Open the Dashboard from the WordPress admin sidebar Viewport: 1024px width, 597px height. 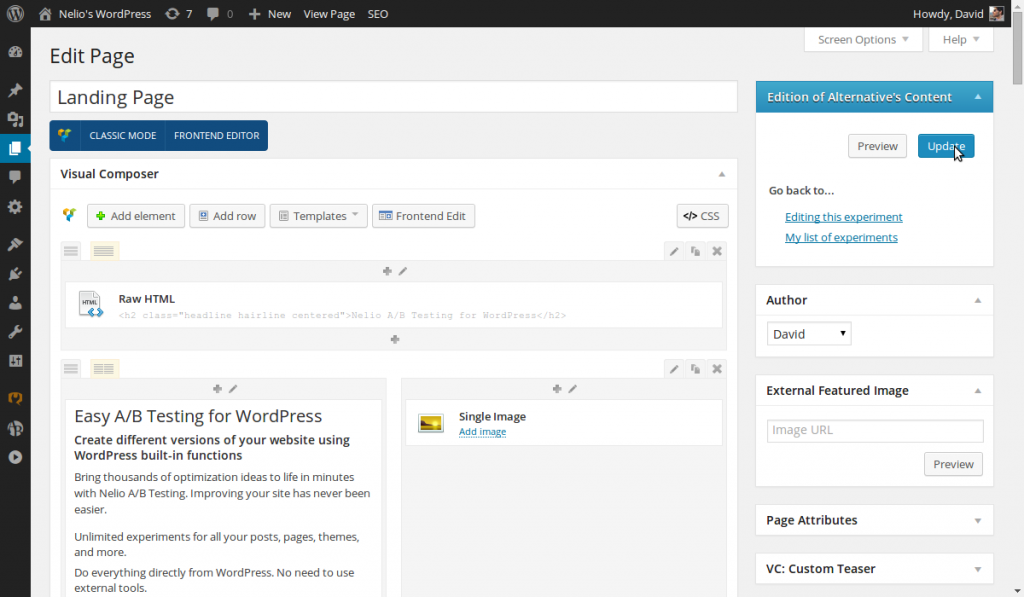[x=15, y=50]
